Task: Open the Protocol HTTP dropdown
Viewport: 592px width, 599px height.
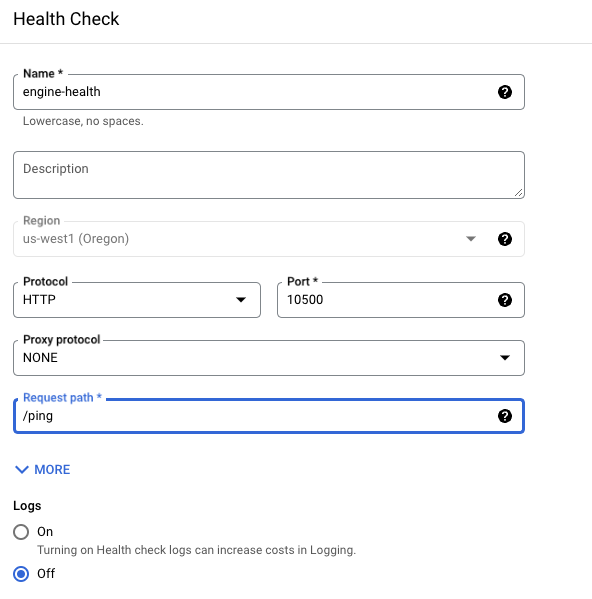Action: point(137,300)
